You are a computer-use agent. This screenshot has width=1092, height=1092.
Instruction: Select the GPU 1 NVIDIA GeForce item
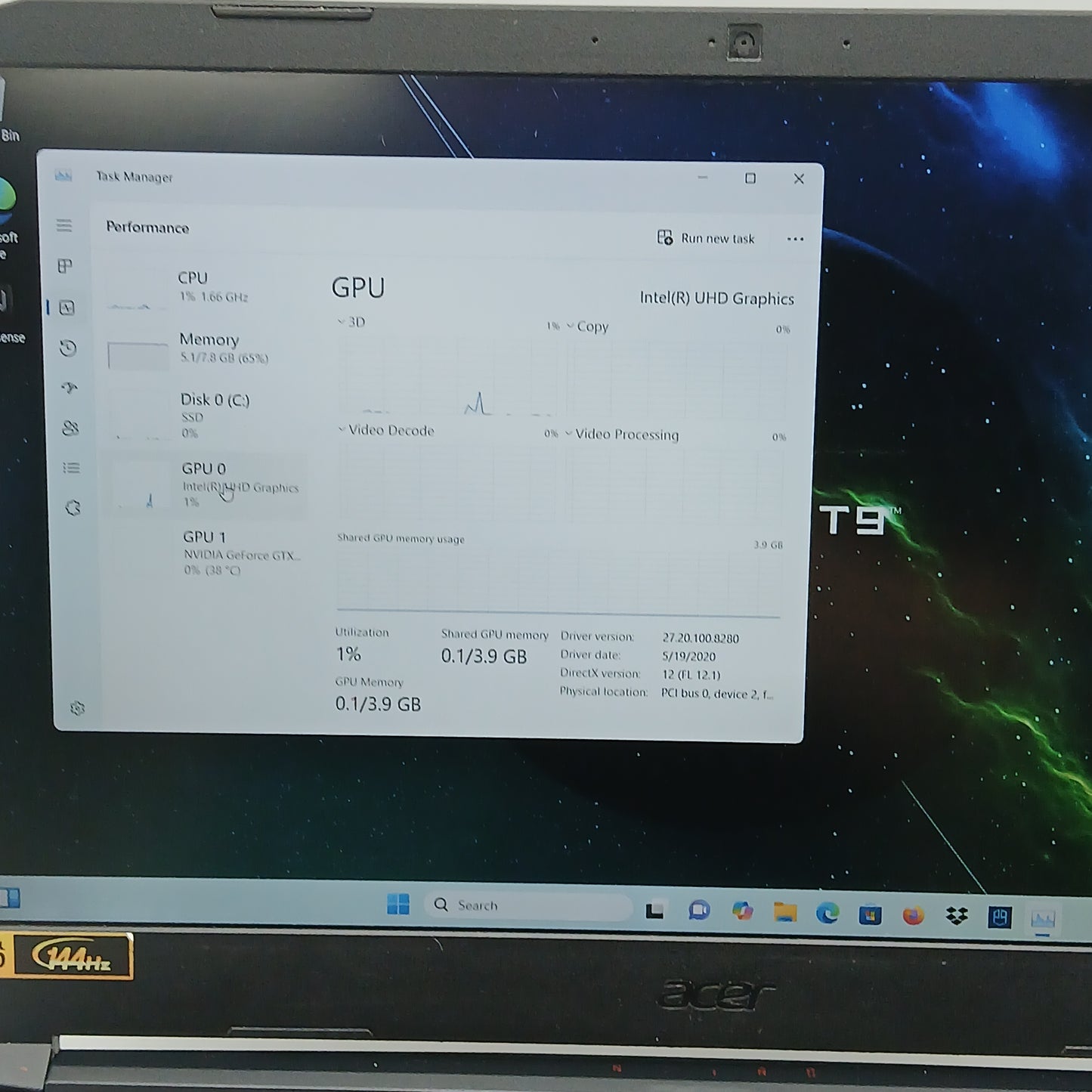coord(206,553)
